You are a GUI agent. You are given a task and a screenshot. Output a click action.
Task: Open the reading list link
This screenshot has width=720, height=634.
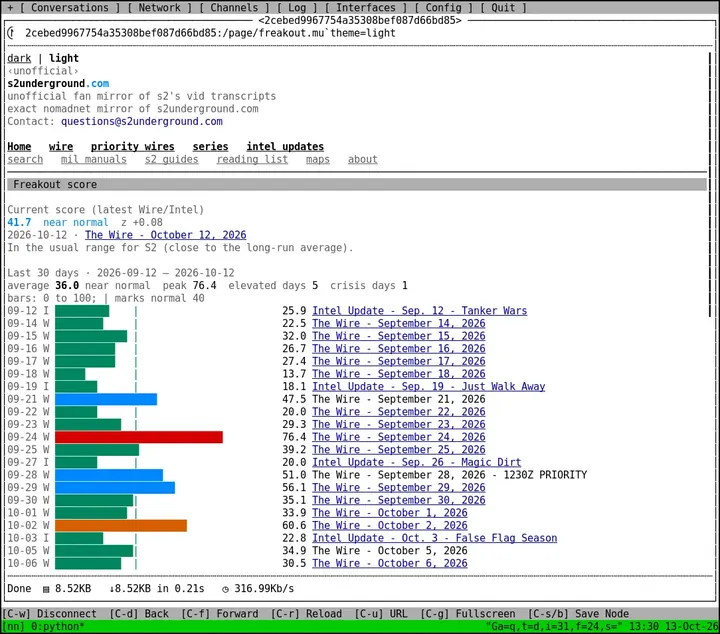pyautogui.click(x=253, y=159)
